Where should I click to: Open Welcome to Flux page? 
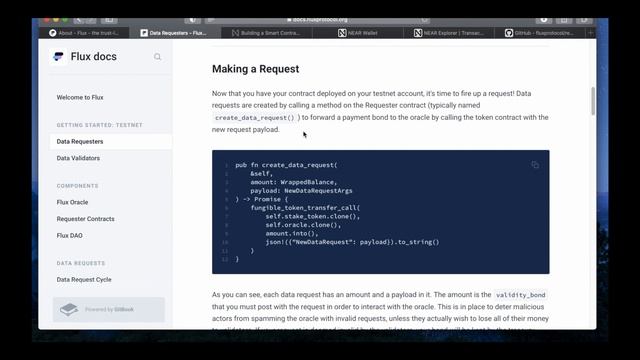pyautogui.click(x=80, y=97)
